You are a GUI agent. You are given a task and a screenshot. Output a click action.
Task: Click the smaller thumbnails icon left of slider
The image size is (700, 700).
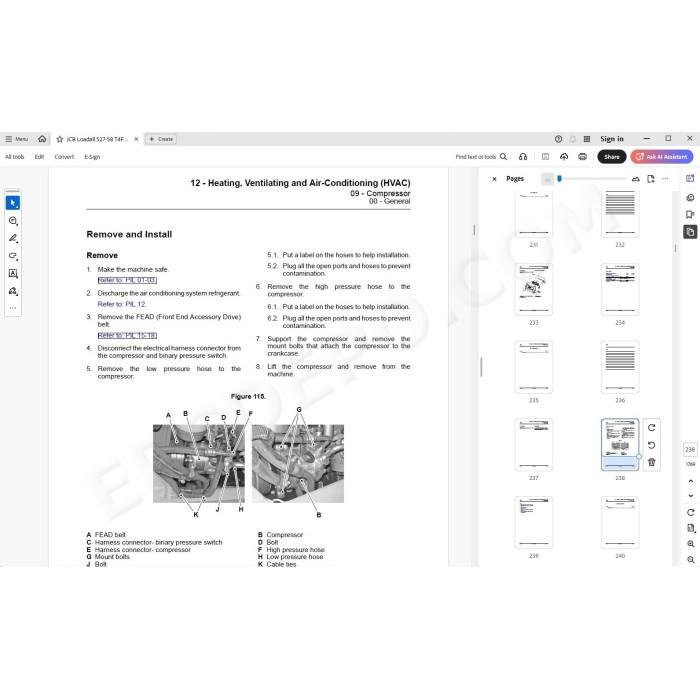(x=547, y=179)
